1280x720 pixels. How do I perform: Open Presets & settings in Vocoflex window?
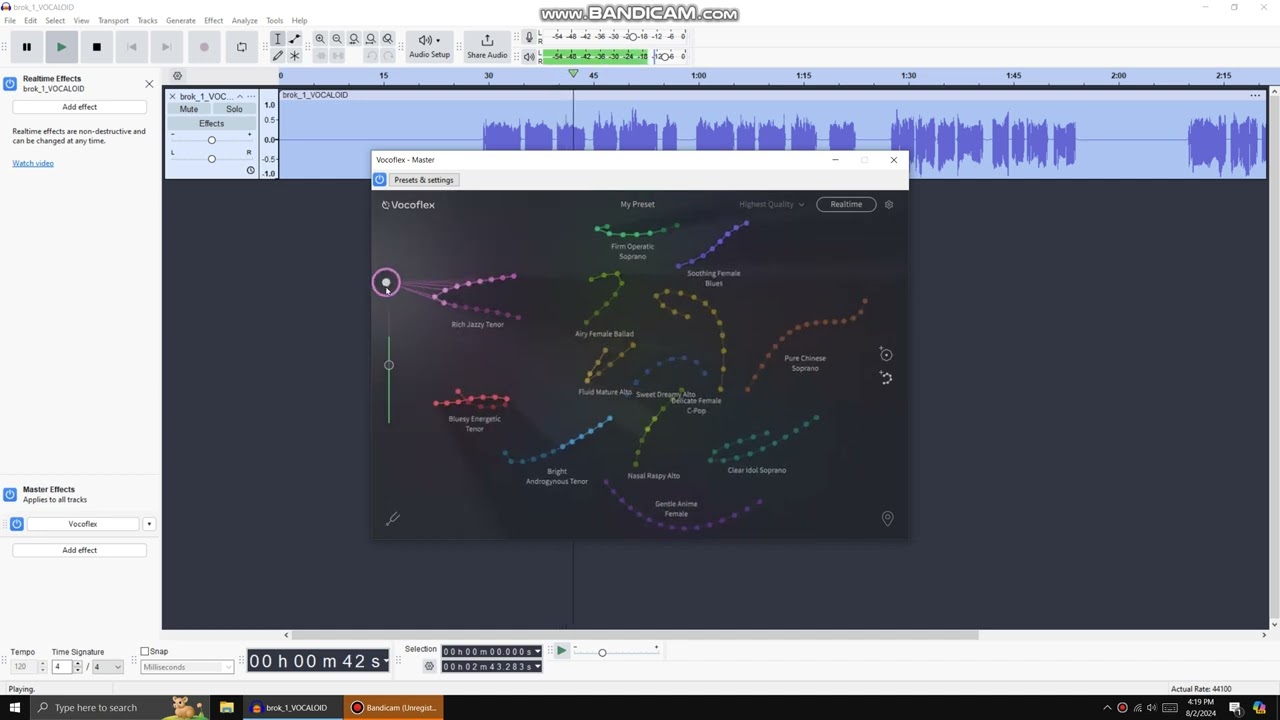424,180
